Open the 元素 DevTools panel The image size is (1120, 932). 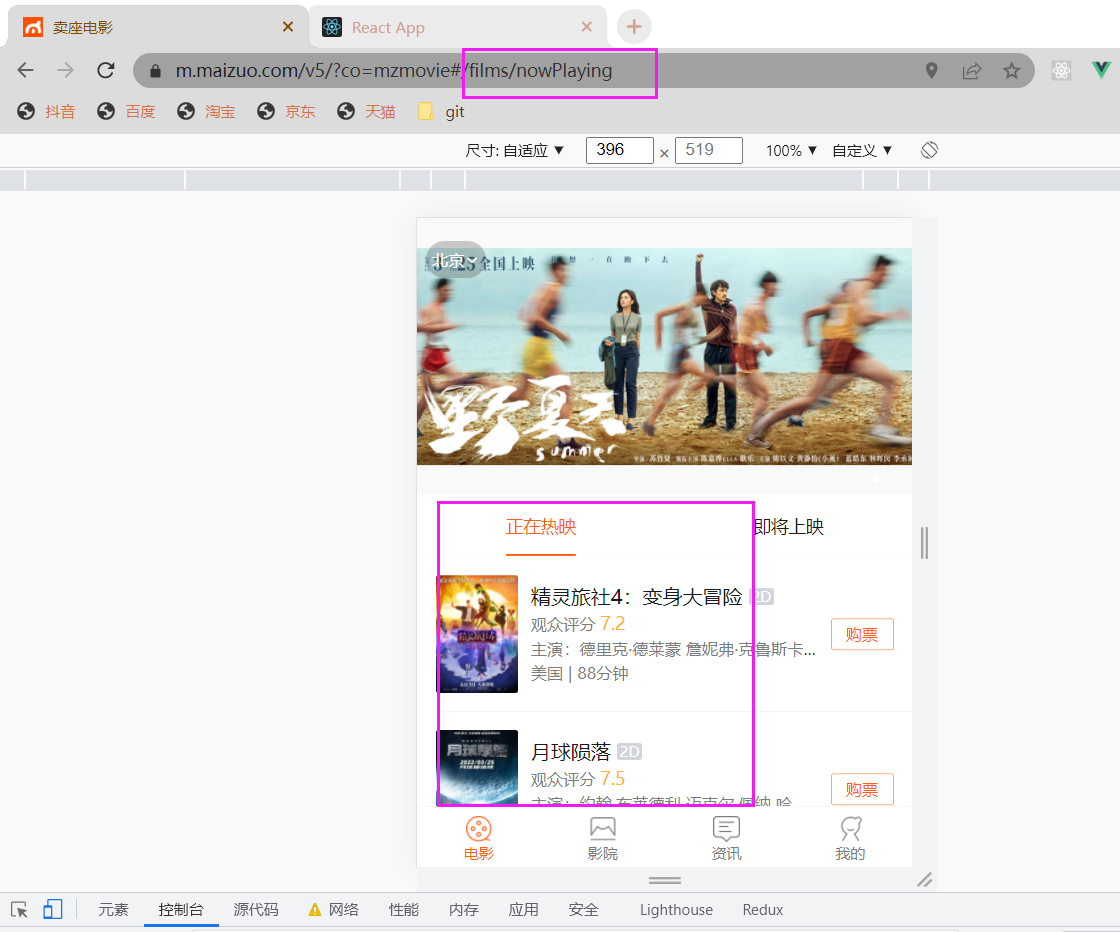click(x=113, y=910)
